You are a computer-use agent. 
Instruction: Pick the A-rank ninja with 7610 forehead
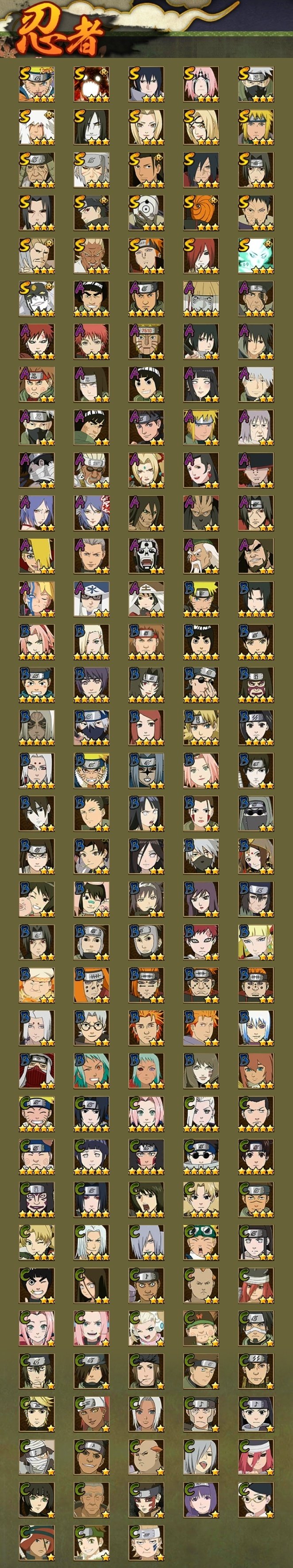click(146, 341)
